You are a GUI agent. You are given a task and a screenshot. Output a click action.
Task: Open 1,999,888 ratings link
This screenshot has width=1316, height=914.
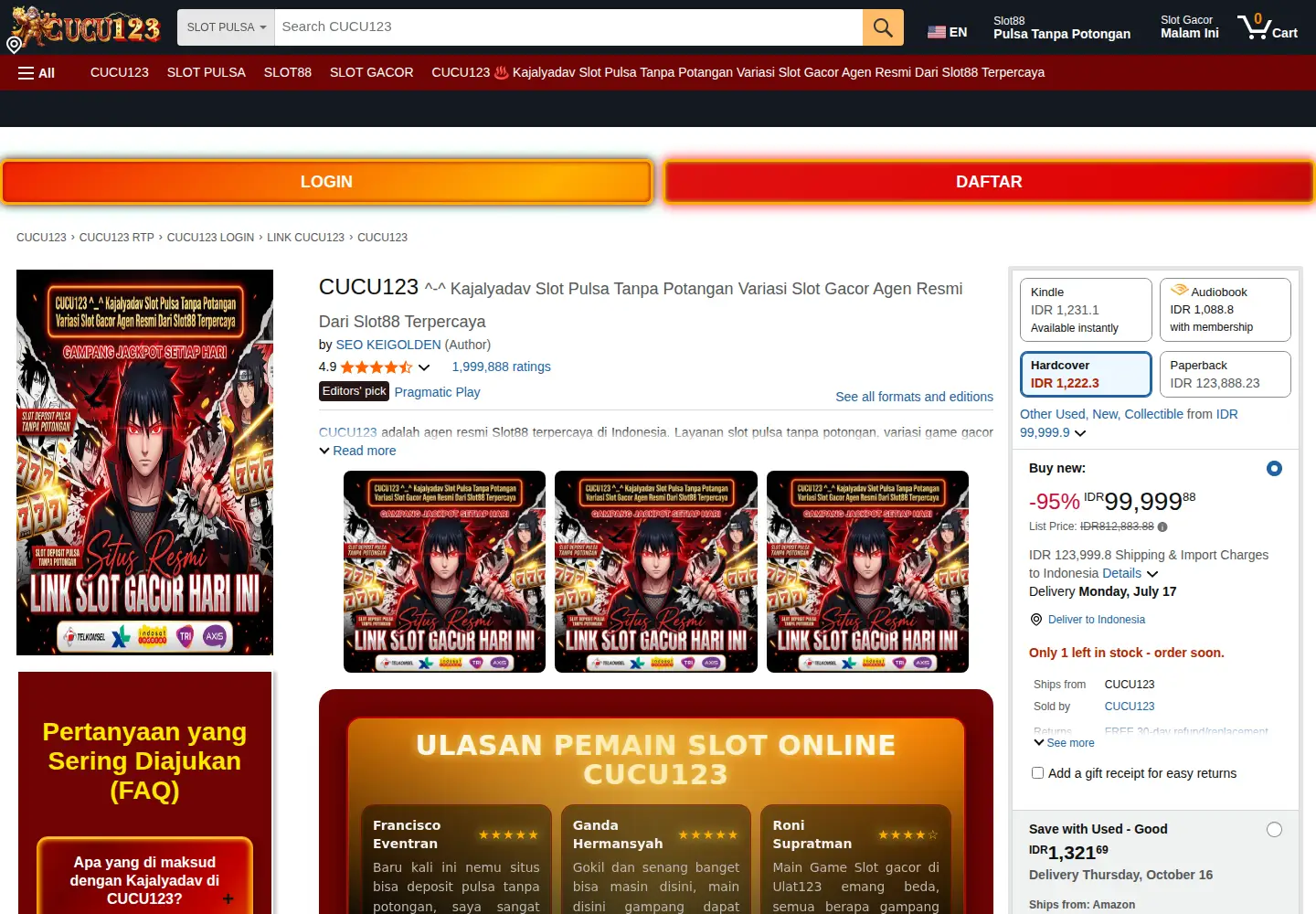coord(502,367)
